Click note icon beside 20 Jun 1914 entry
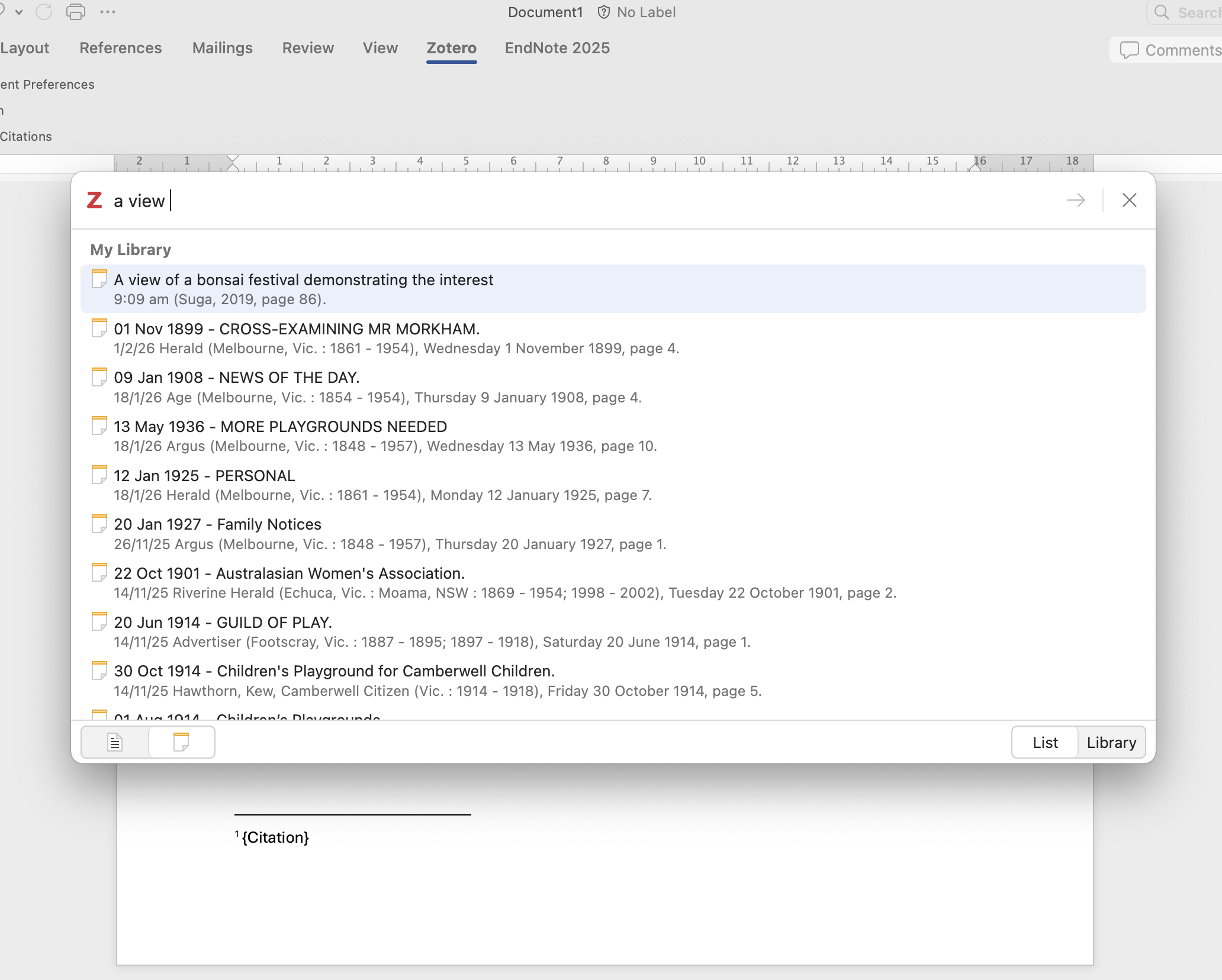 (x=99, y=621)
